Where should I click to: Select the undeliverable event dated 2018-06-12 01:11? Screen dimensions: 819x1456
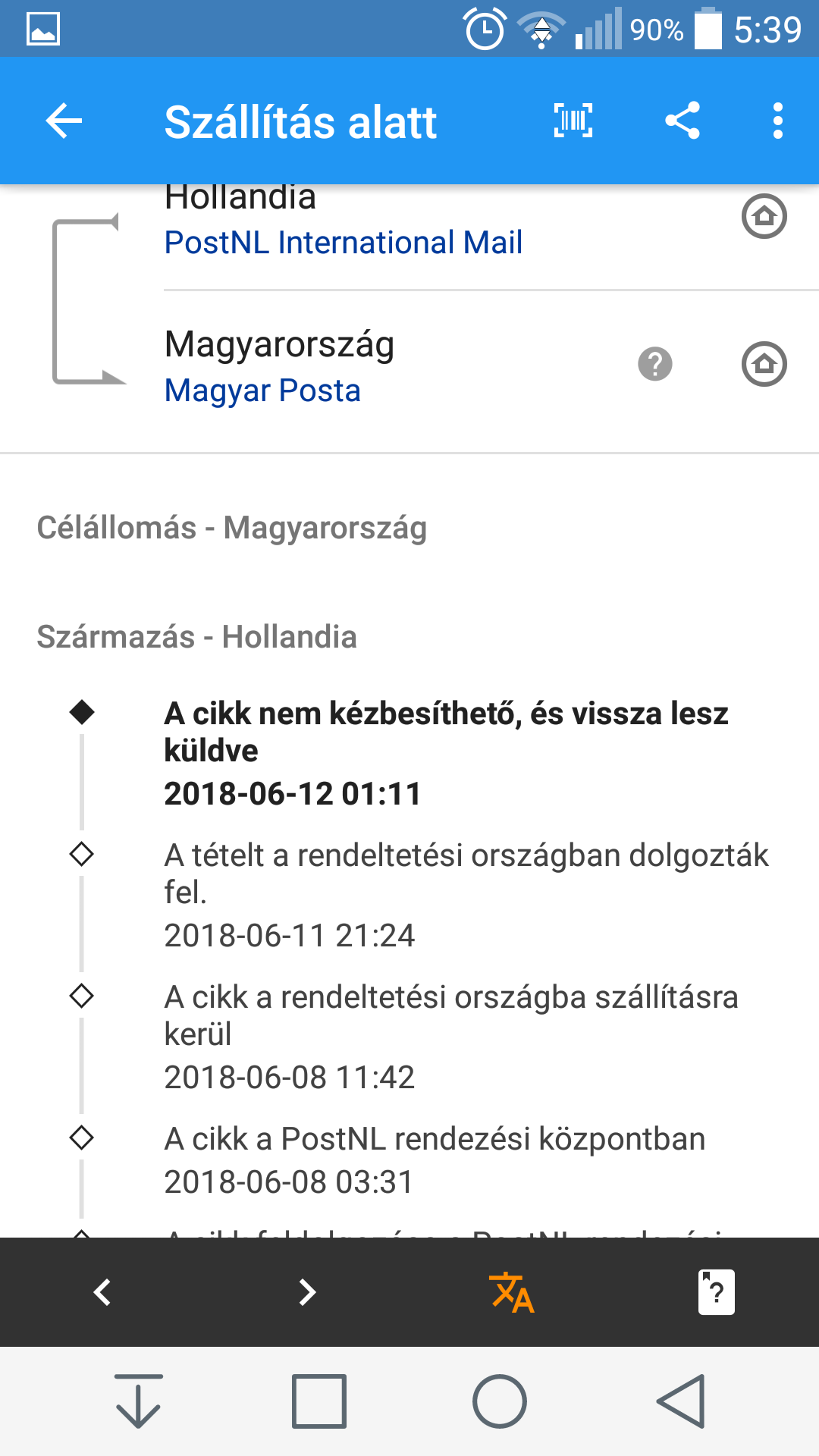coord(447,754)
